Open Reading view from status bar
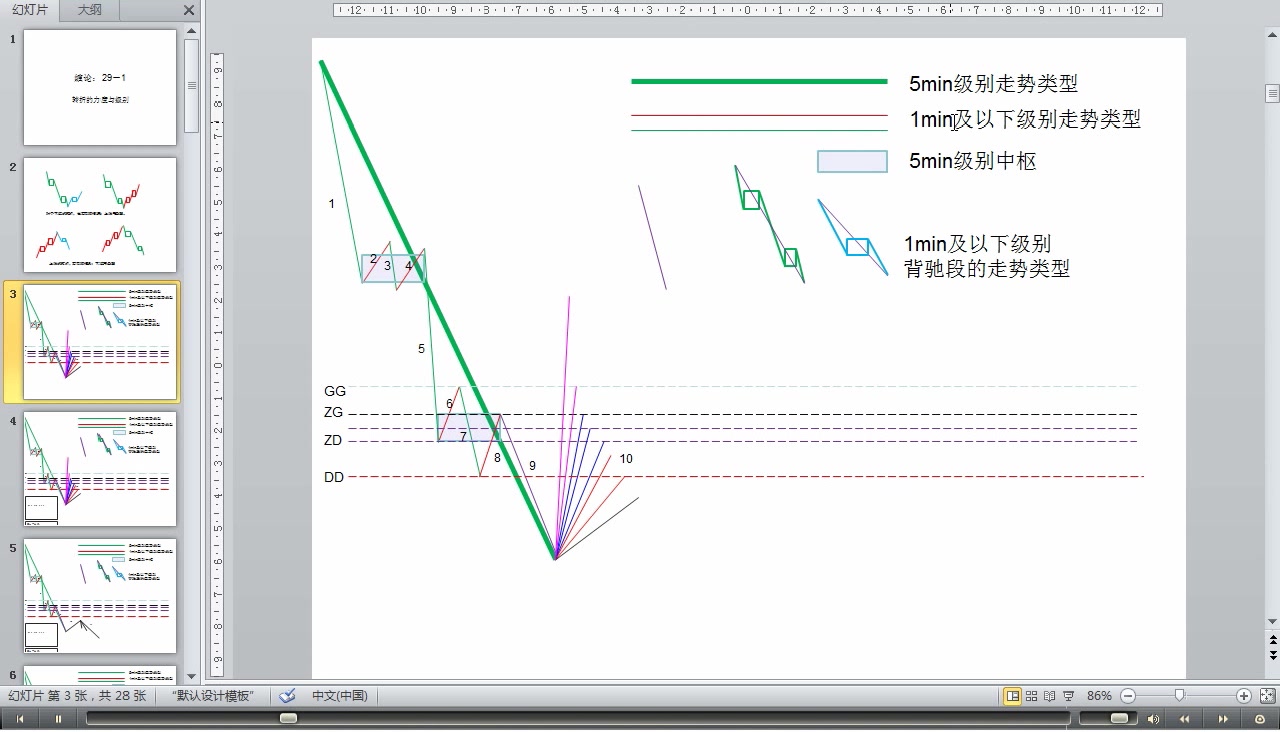Viewport: 1280px width, 732px height. pyautogui.click(x=1049, y=696)
